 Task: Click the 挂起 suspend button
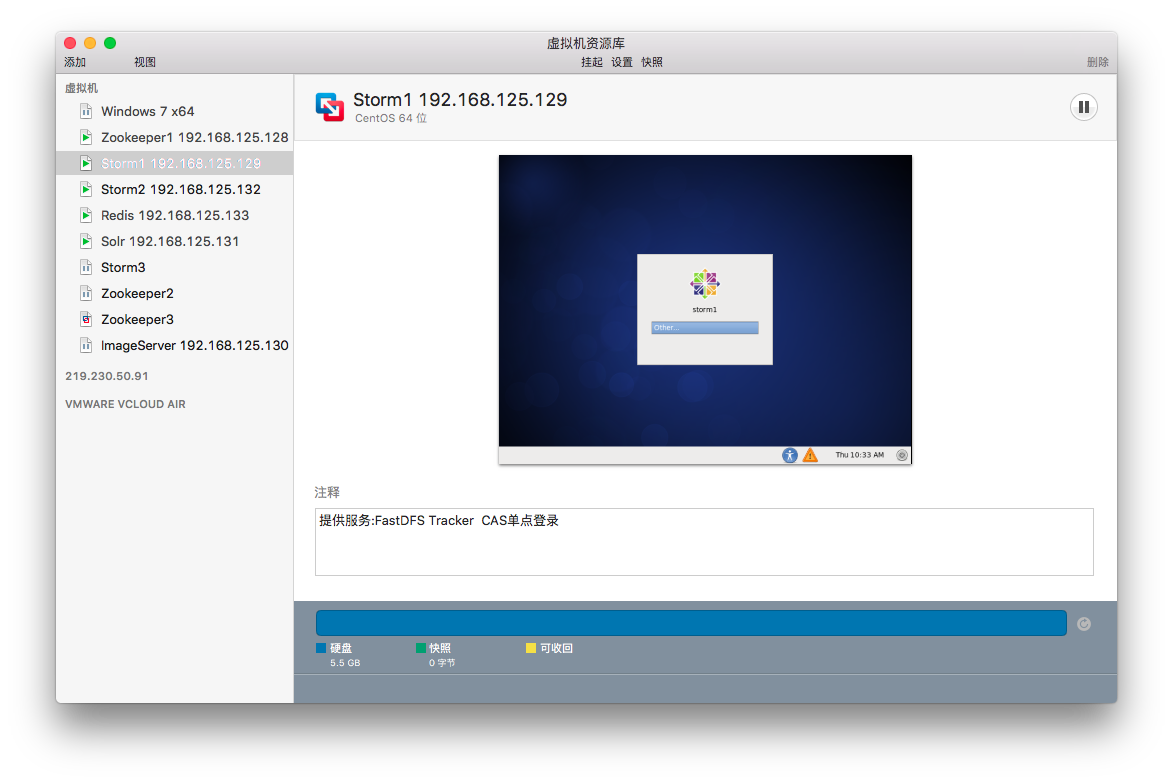(592, 62)
